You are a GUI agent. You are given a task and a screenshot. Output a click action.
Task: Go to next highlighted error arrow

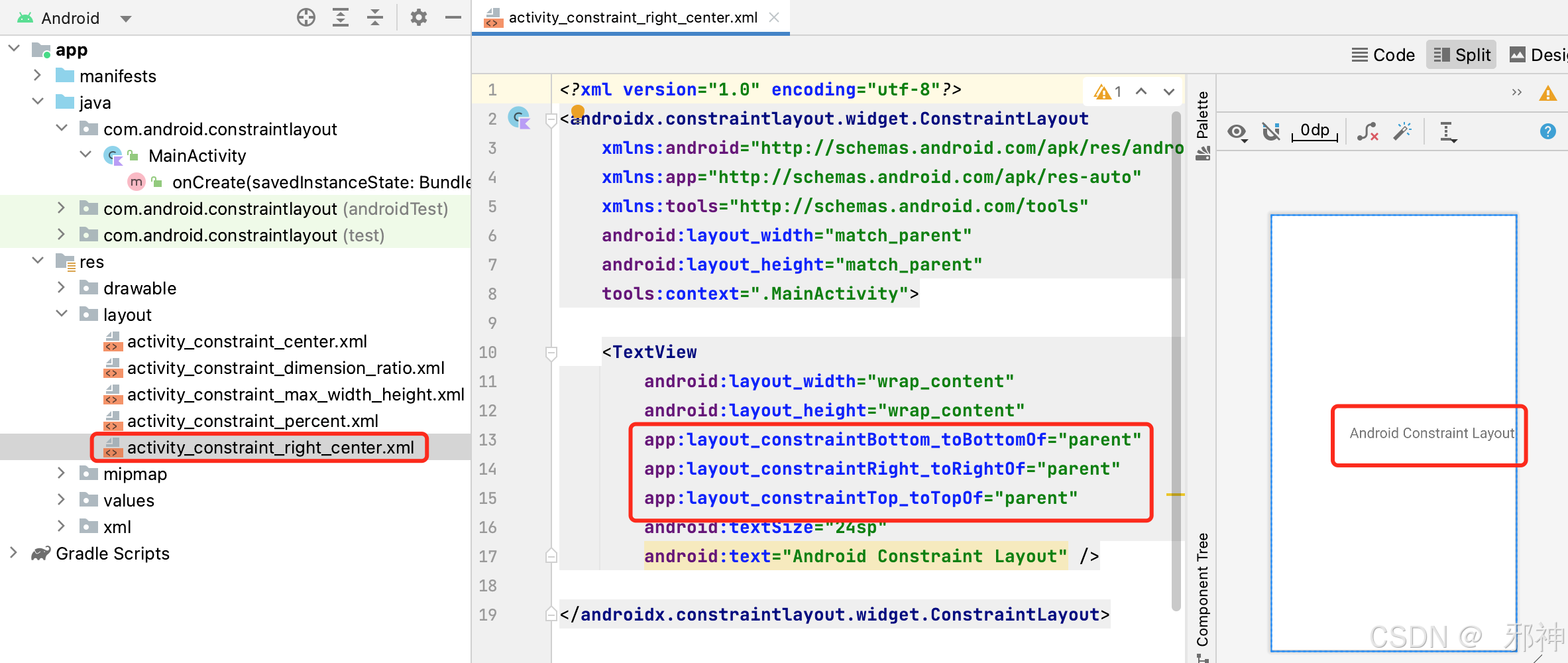[x=1169, y=91]
